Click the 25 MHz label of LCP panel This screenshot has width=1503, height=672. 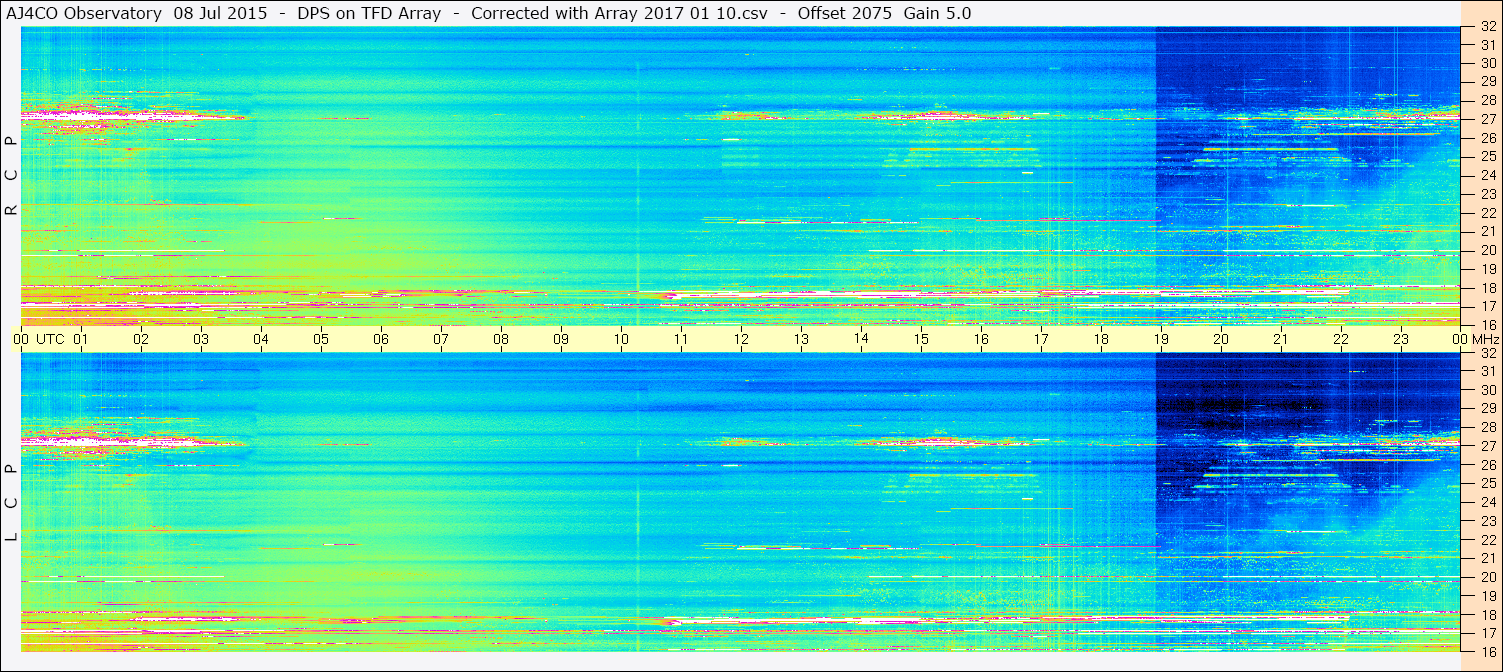[1488, 484]
